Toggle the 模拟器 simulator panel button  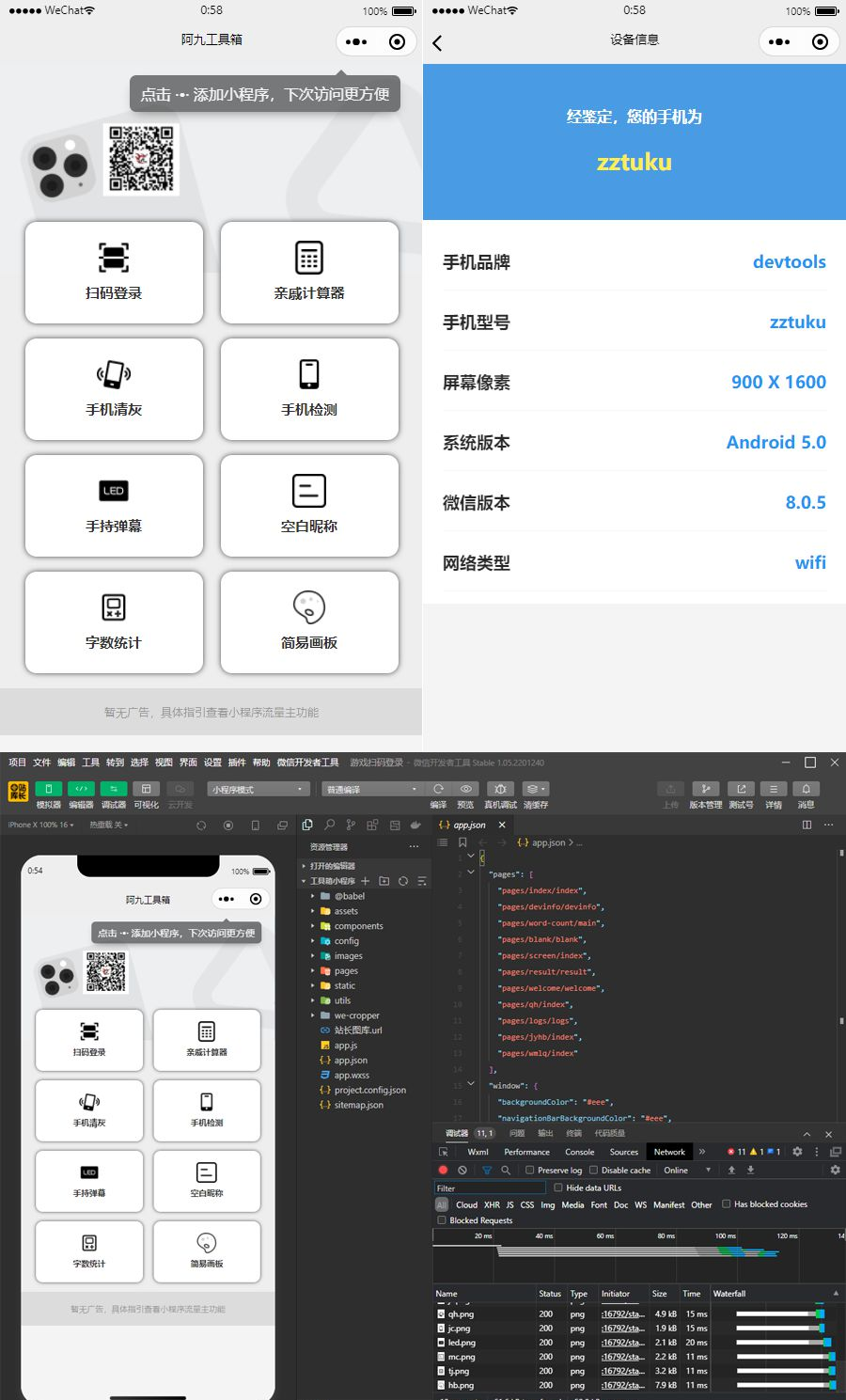[48, 789]
